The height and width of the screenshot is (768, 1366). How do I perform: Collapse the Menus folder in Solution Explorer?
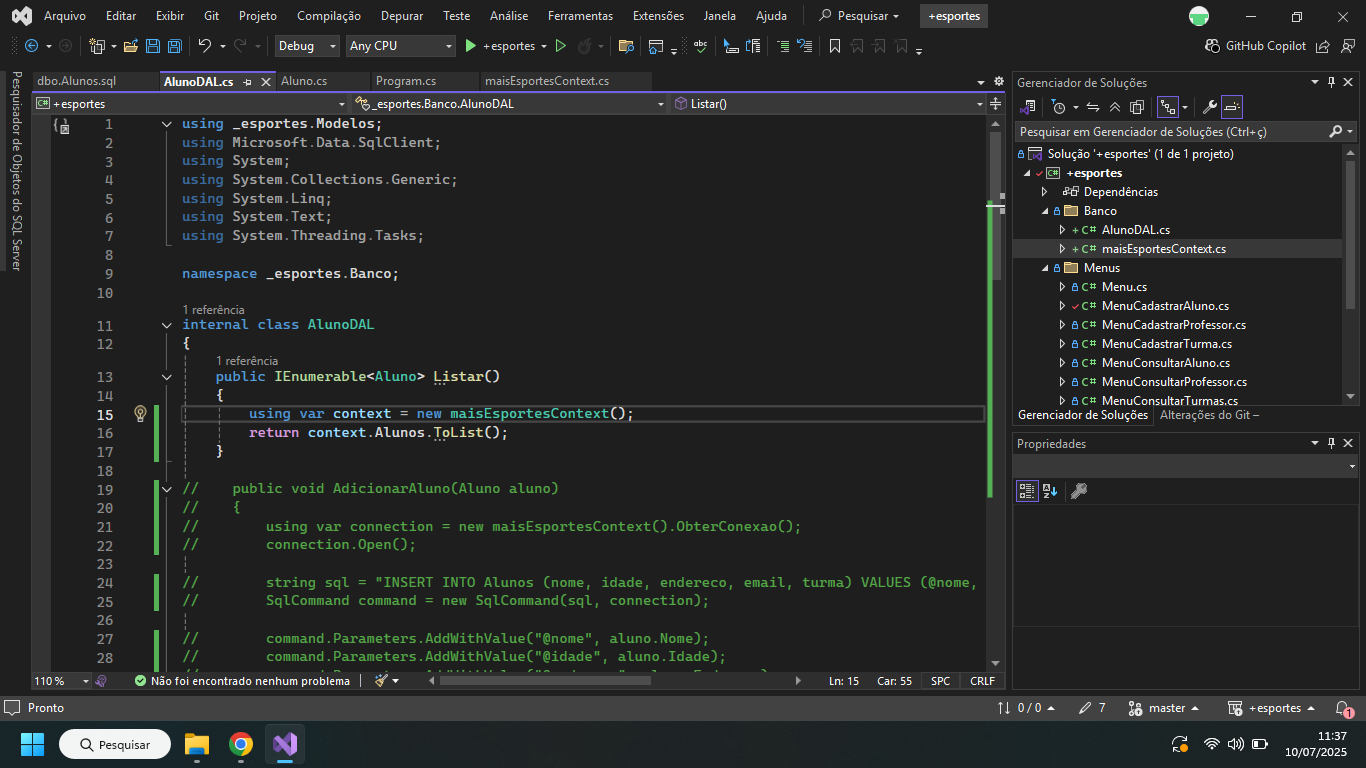pos(1044,268)
